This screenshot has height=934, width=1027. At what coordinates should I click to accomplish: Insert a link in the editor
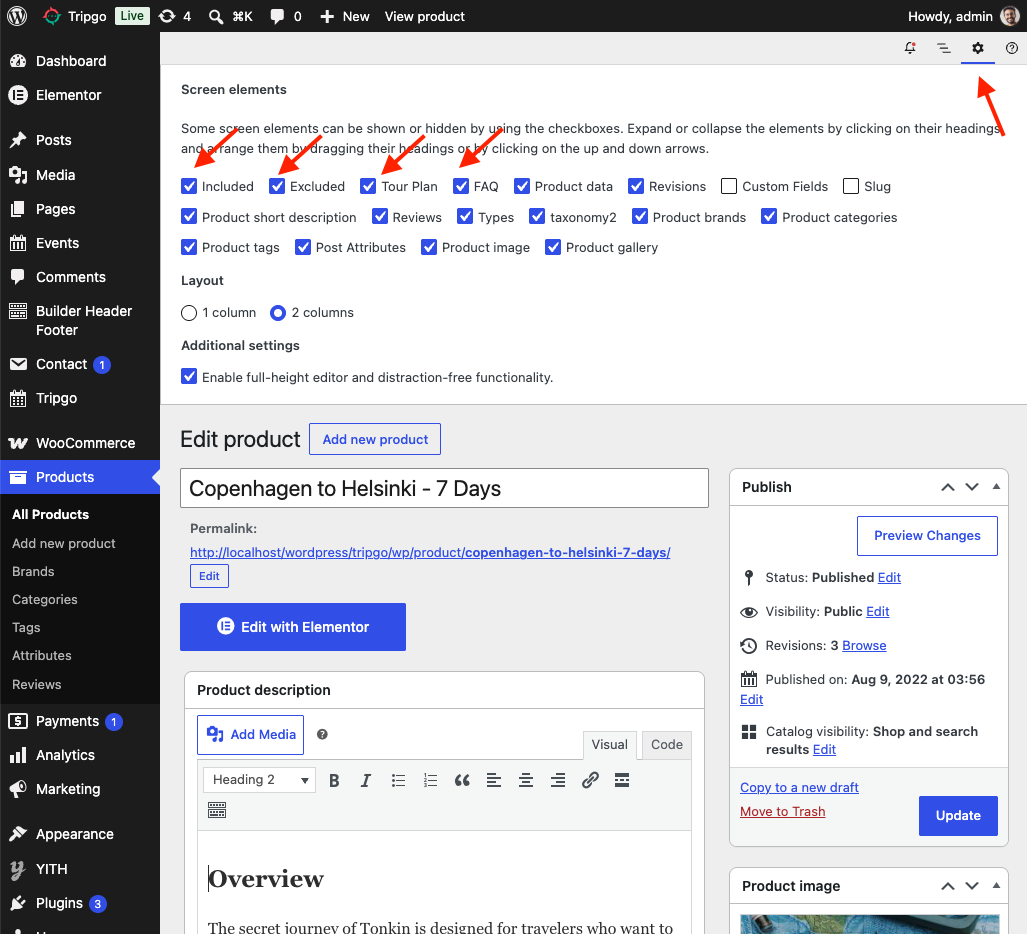(590, 780)
